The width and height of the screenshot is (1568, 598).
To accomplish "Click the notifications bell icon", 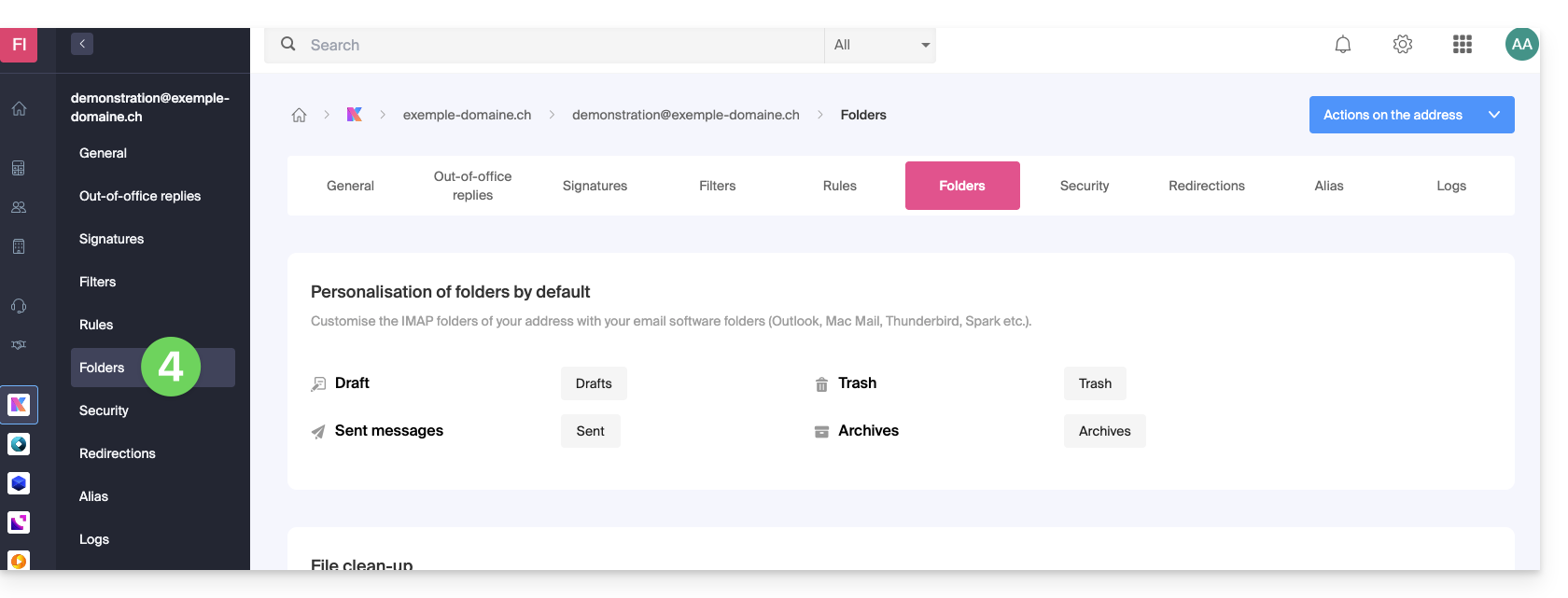I will tap(1342, 45).
